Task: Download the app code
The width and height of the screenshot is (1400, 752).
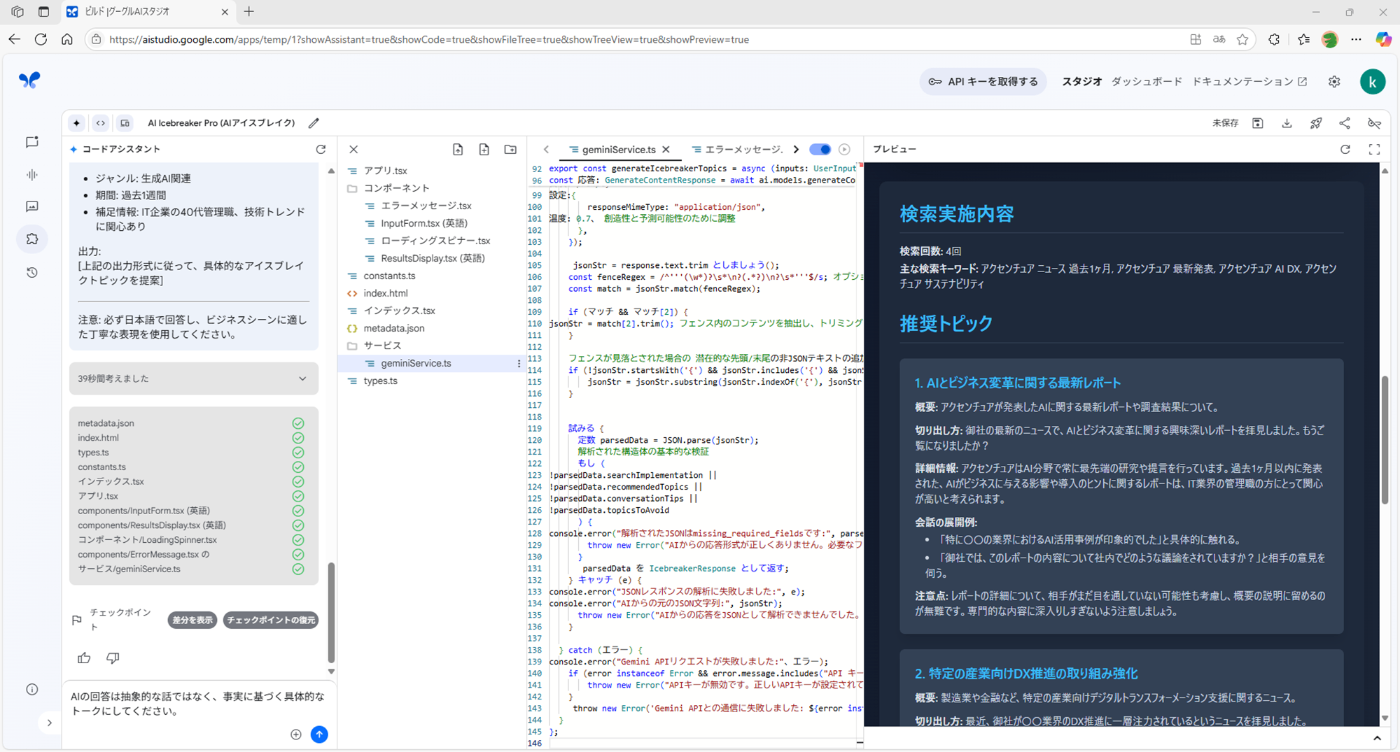Action: [1287, 123]
